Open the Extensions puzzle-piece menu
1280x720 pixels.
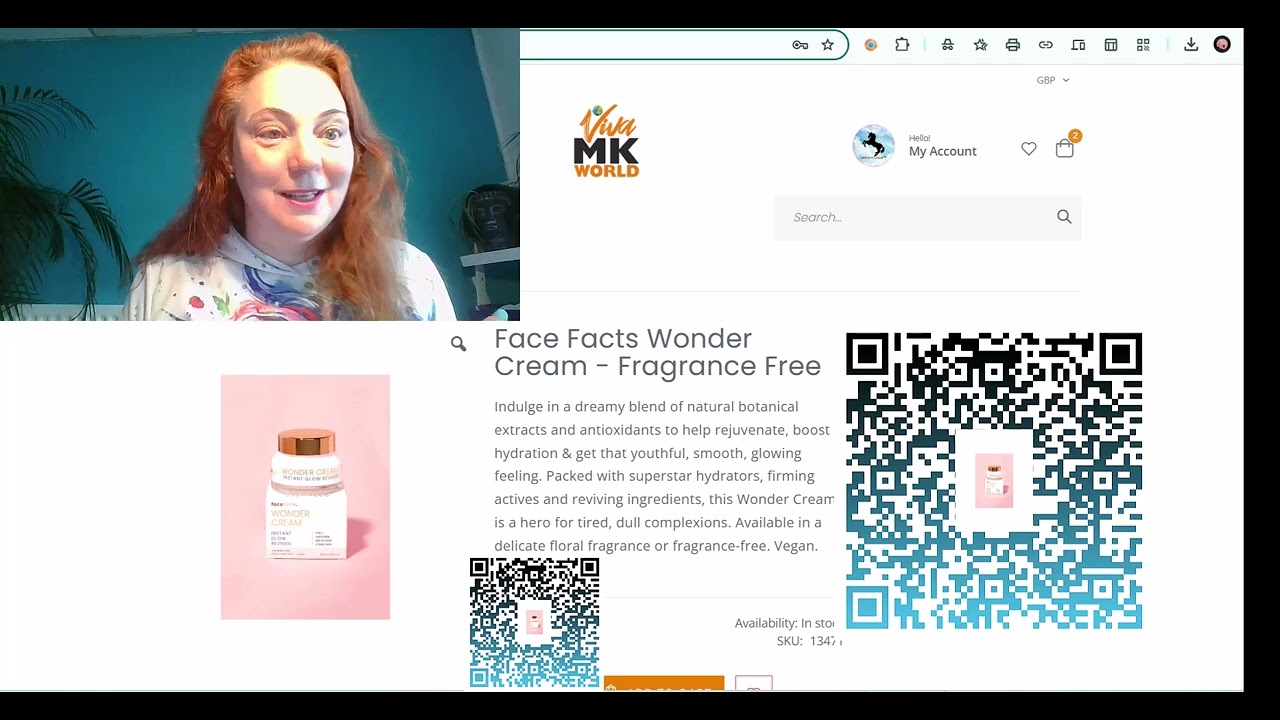902,45
